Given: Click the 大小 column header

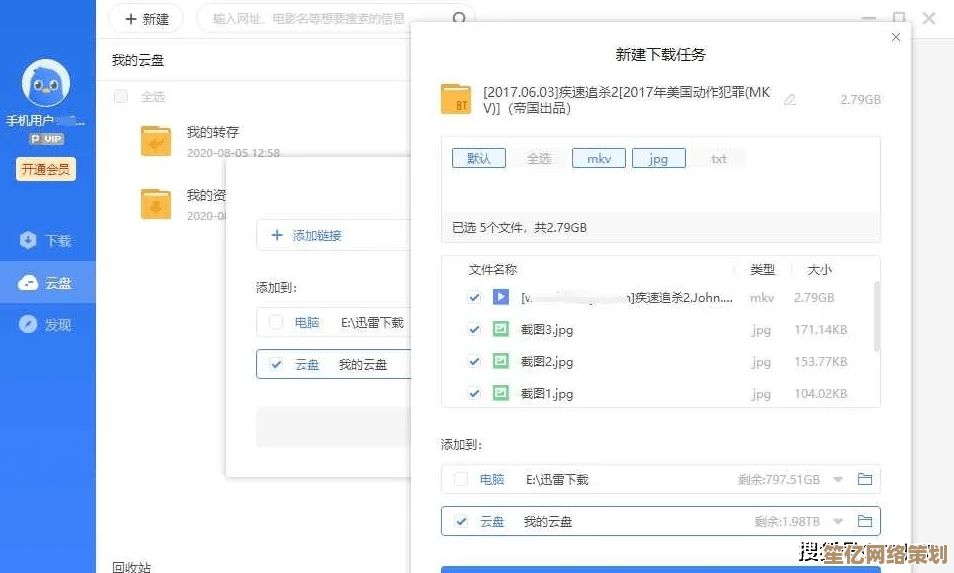Looking at the screenshot, I should coord(819,269).
